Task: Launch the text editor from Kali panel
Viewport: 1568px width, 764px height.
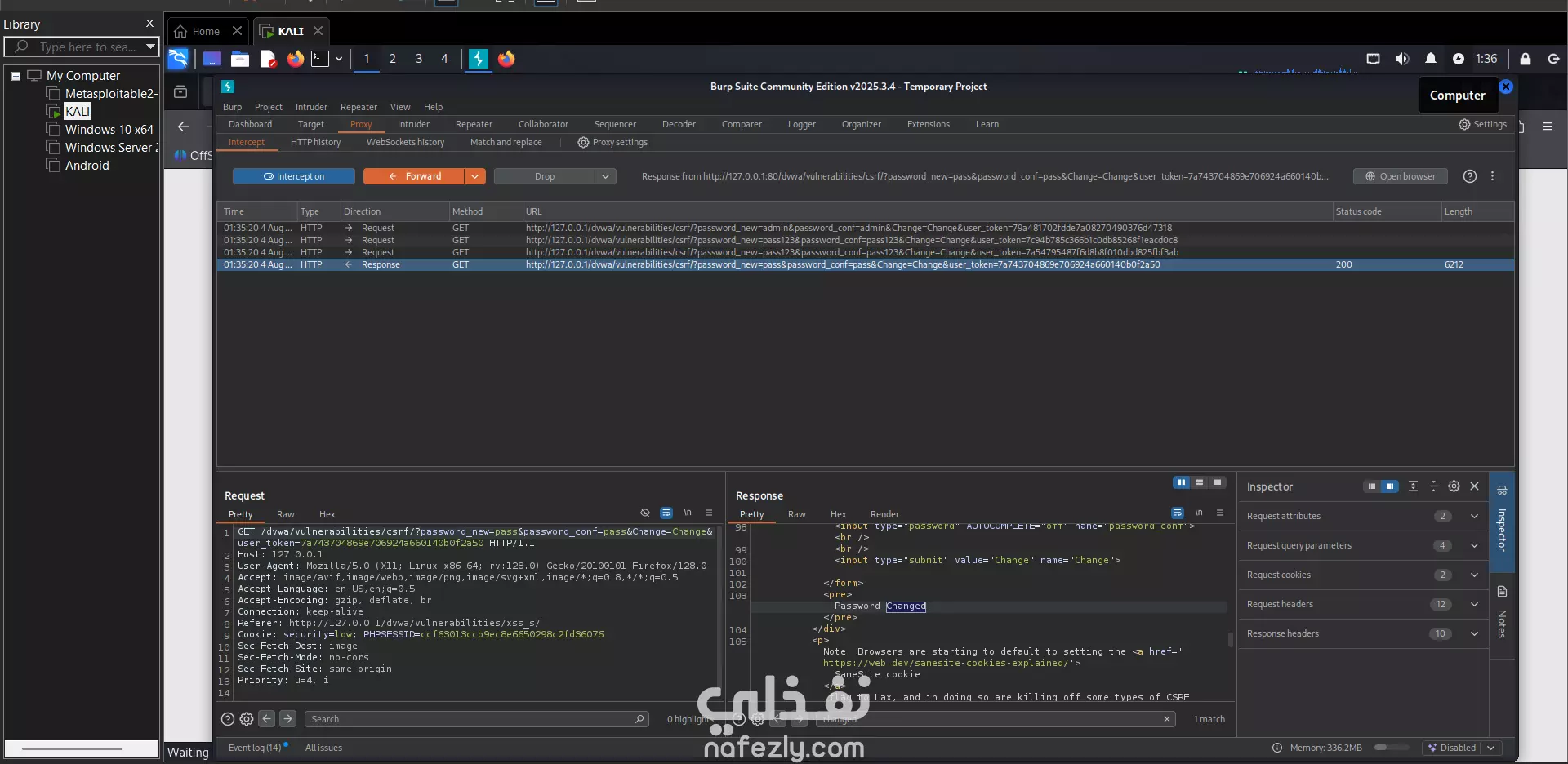Action: click(x=268, y=59)
